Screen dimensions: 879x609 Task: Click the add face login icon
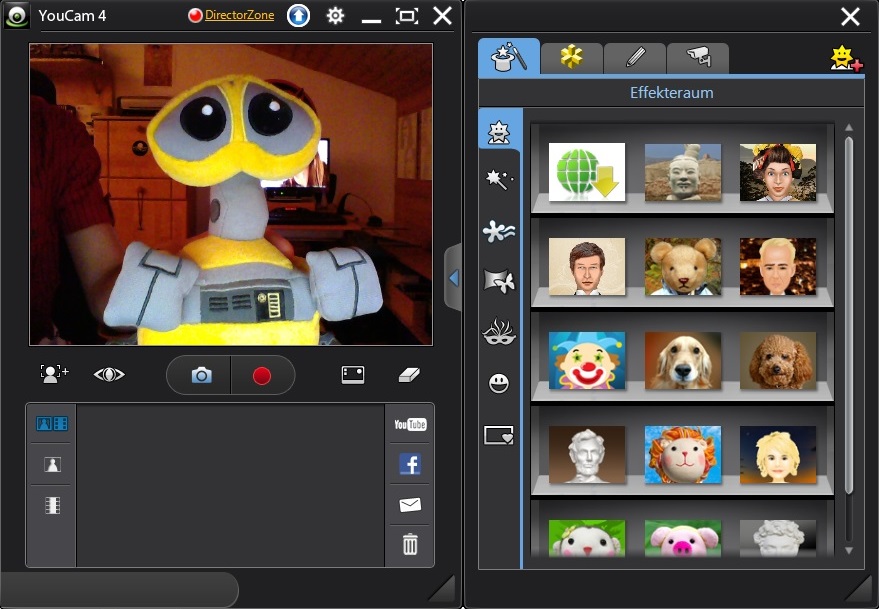(54, 373)
